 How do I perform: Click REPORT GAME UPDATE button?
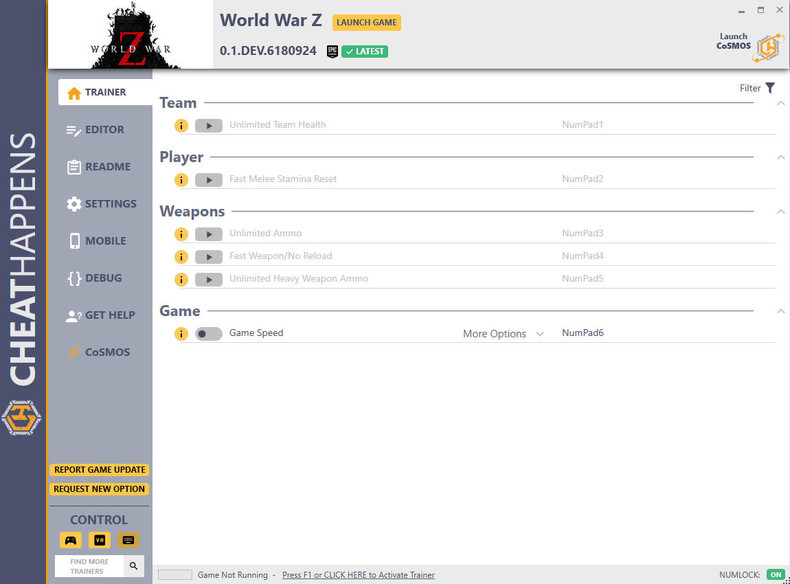pyautogui.click(x=99, y=470)
